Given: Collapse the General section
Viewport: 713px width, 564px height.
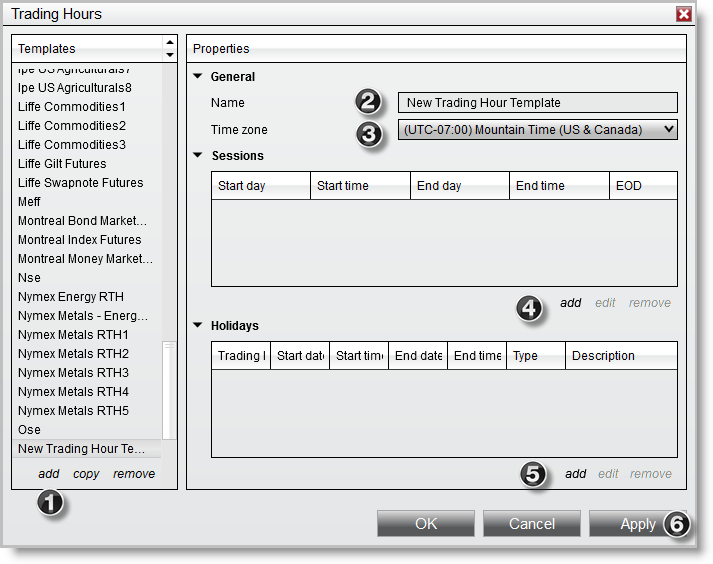Looking at the screenshot, I should [x=198, y=77].
